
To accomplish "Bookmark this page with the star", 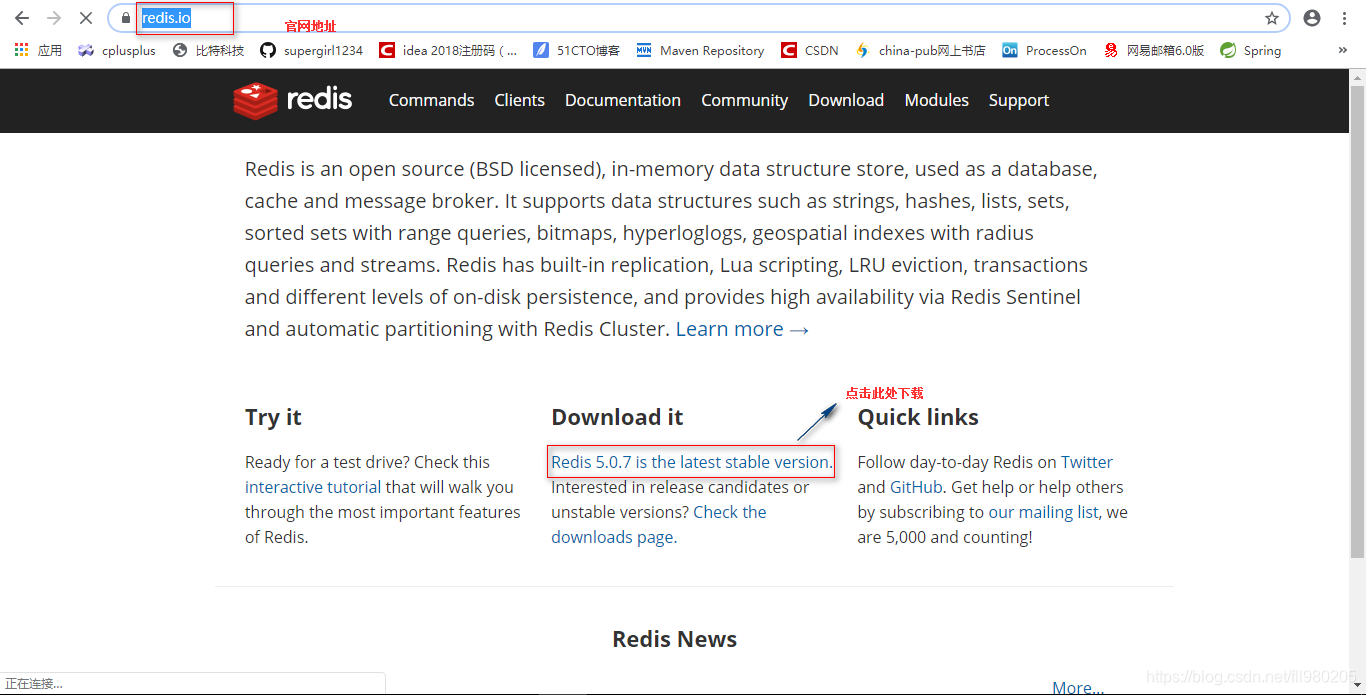I will [1272, 18].
